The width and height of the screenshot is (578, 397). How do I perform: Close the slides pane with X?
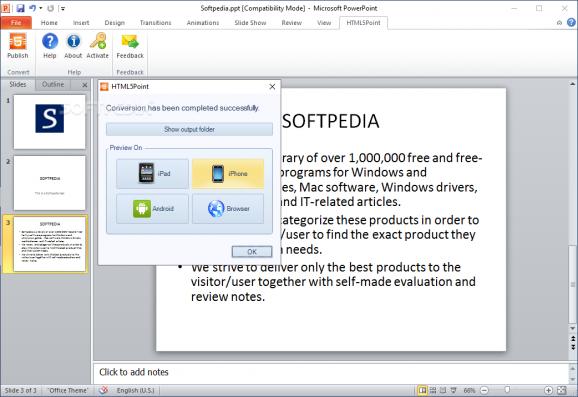click(85, 85)
